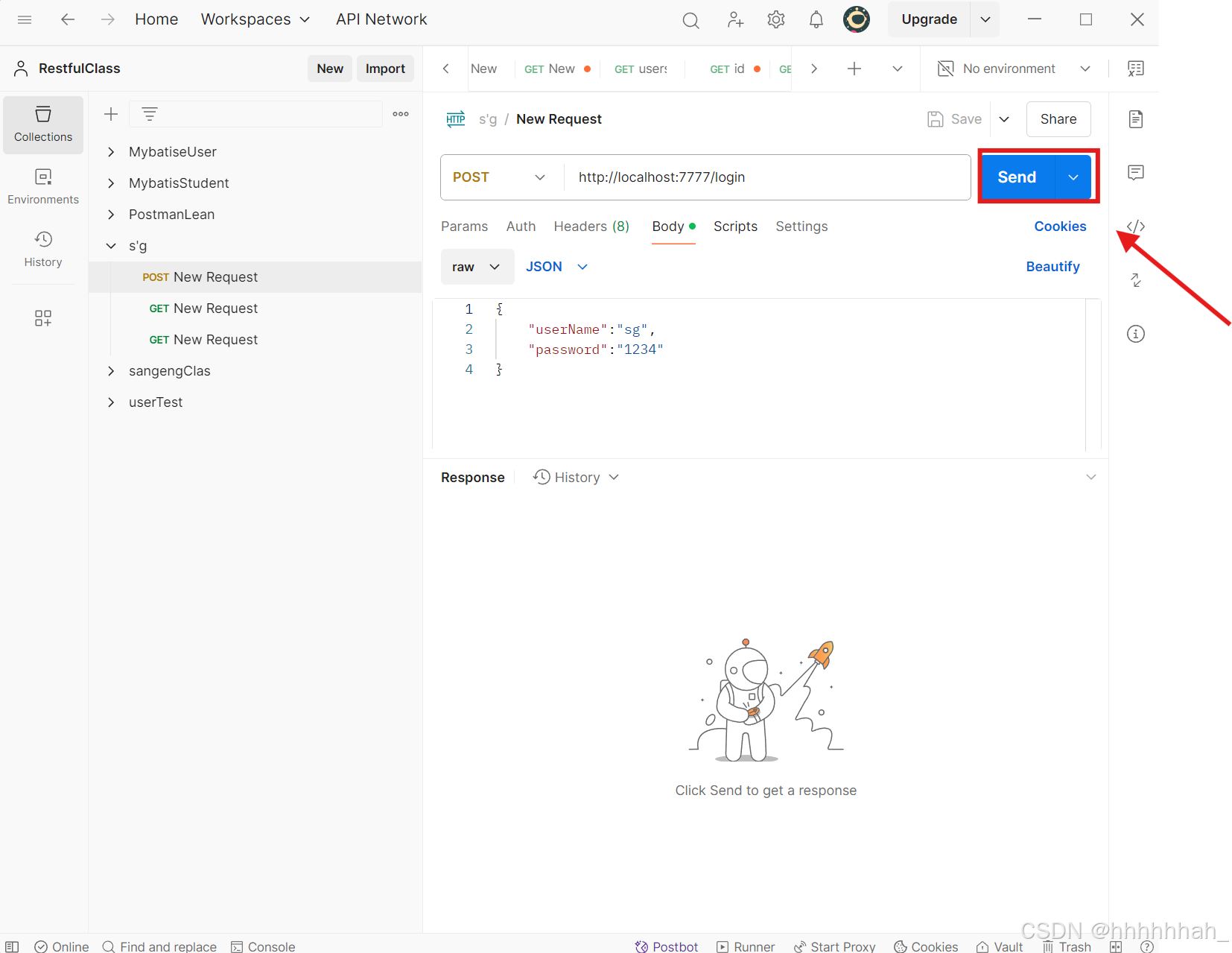Image resolution: width=1232 pixels, height=953 pixels.
Task: Click the Upgrade button
Action: click(x=930, y=19)
